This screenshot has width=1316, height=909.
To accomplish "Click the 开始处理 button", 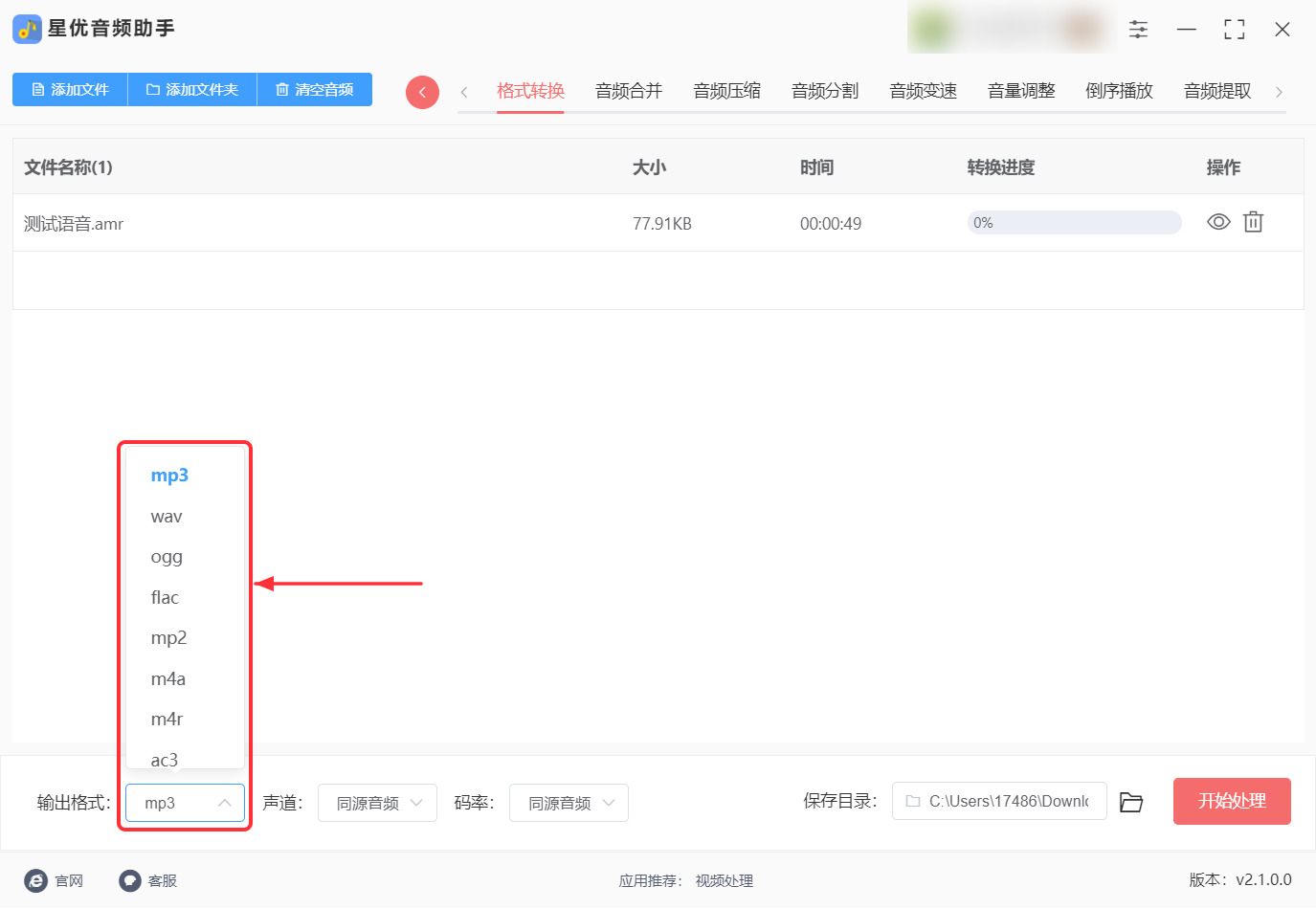I will (x=1232, y=801).
